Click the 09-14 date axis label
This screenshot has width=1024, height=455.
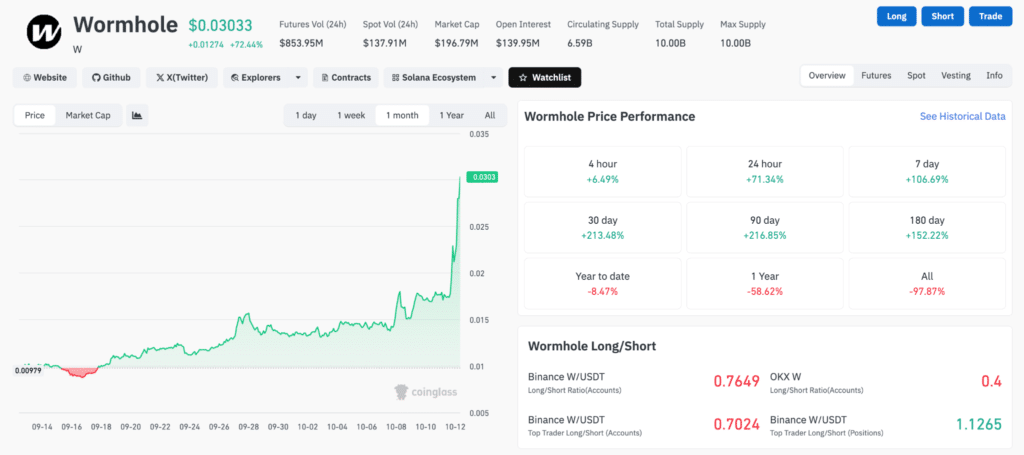coord(42,426)
